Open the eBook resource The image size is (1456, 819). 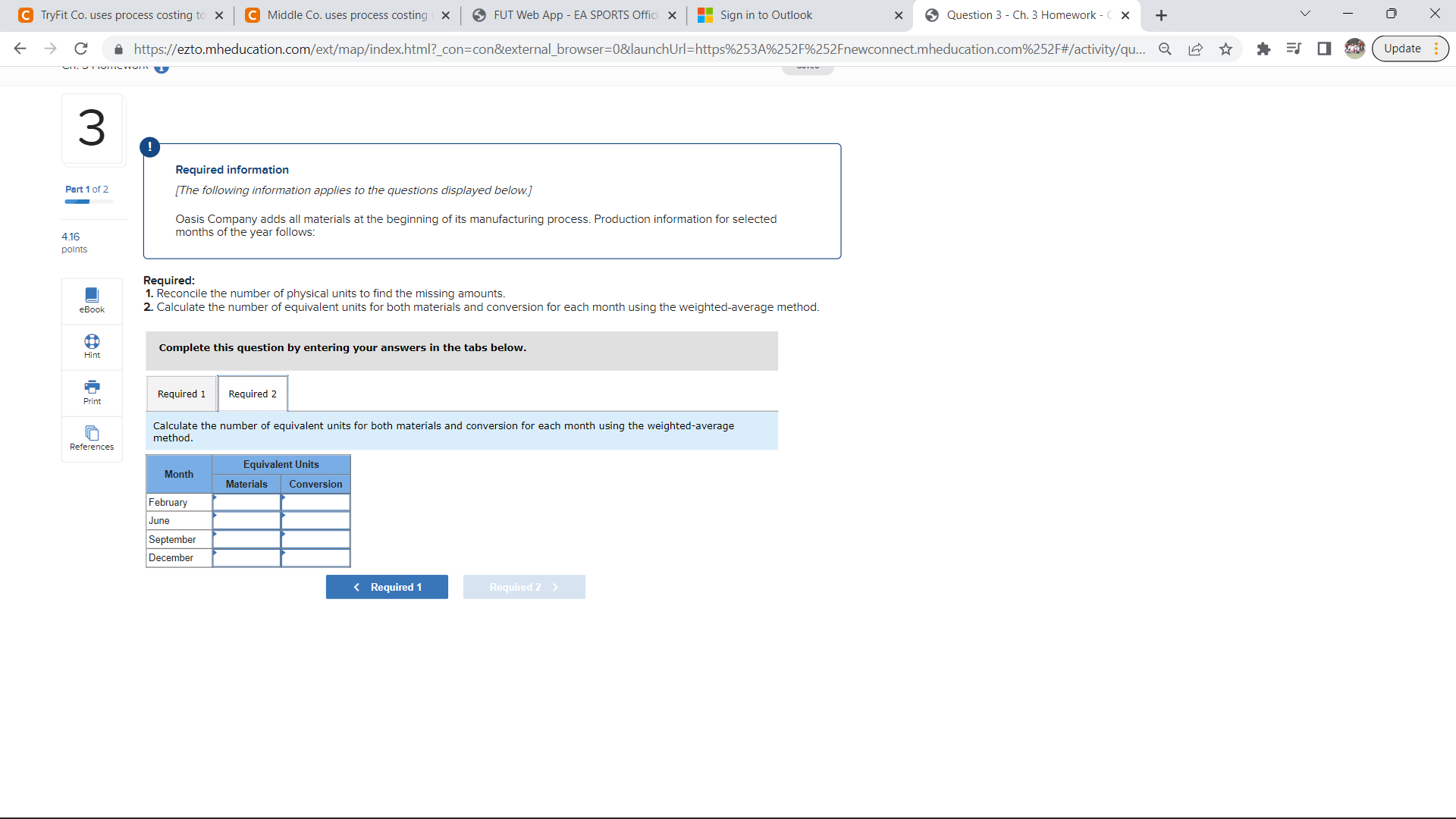(91, 300)
